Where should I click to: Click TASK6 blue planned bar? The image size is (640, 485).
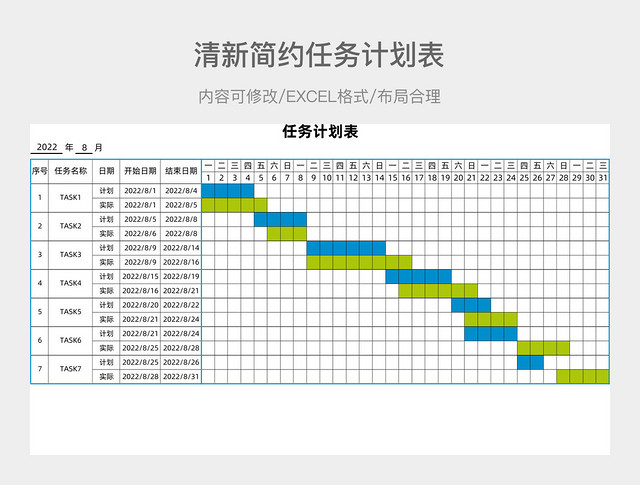(x=491, y=334)
